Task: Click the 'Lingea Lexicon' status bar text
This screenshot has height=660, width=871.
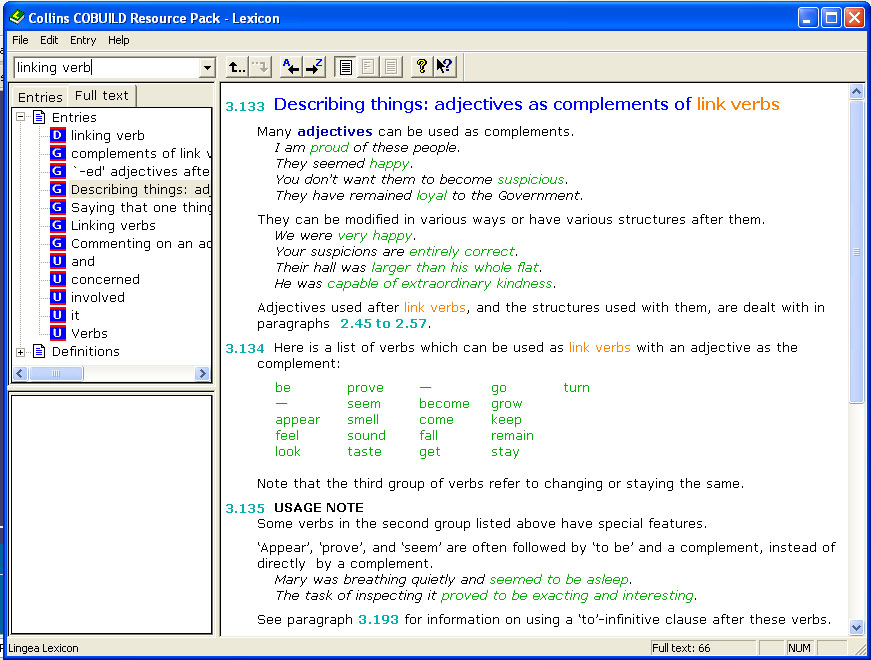Action: 43,648
